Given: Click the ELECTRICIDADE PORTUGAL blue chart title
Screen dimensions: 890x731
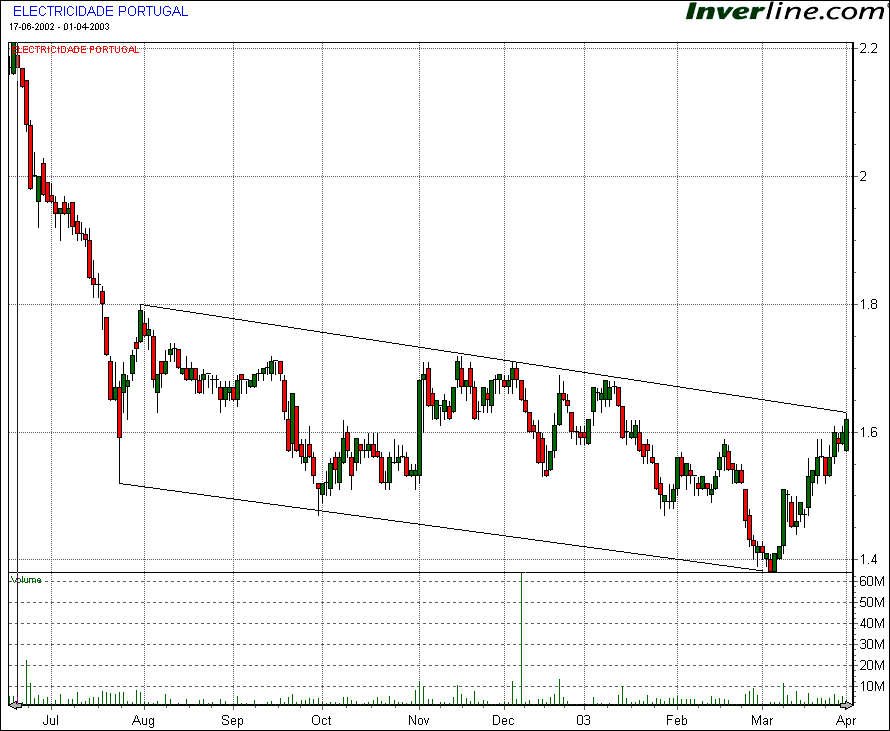Looking at the screenshot, I should pyautogui.click(x=100, y=11).
